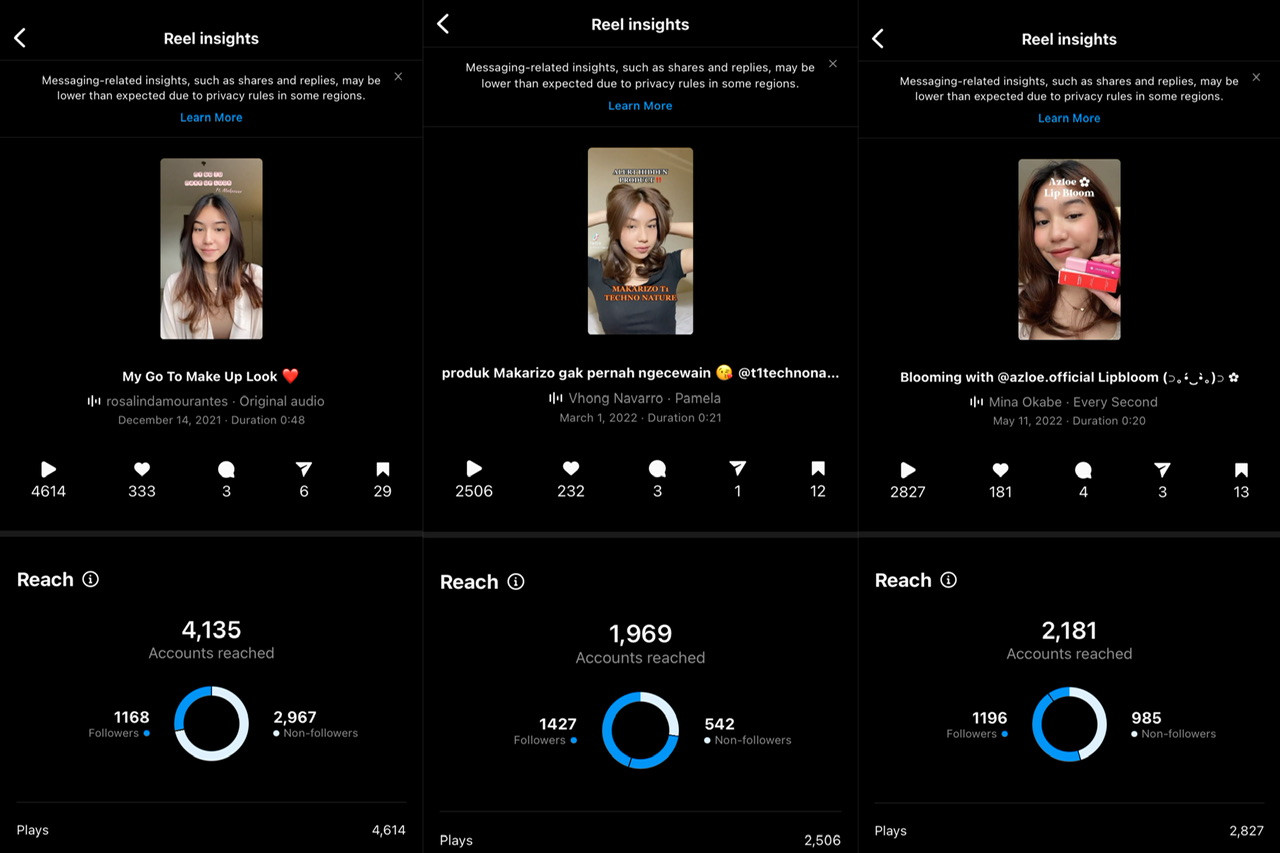1280x853 pixels.
Task: Click the reach donut chart beside 1427 Followers
Action: [x=640, y=730]
